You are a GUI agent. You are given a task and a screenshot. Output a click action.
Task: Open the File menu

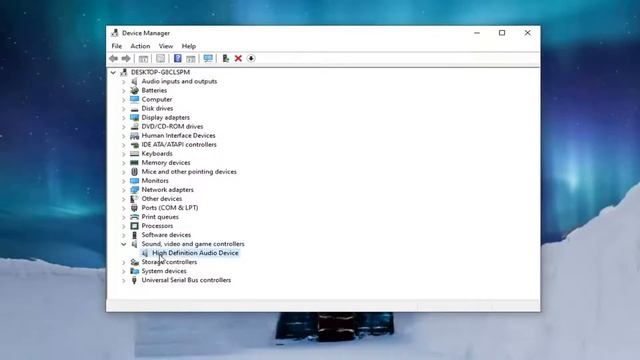pyautogui.click(x=117, y=46)
